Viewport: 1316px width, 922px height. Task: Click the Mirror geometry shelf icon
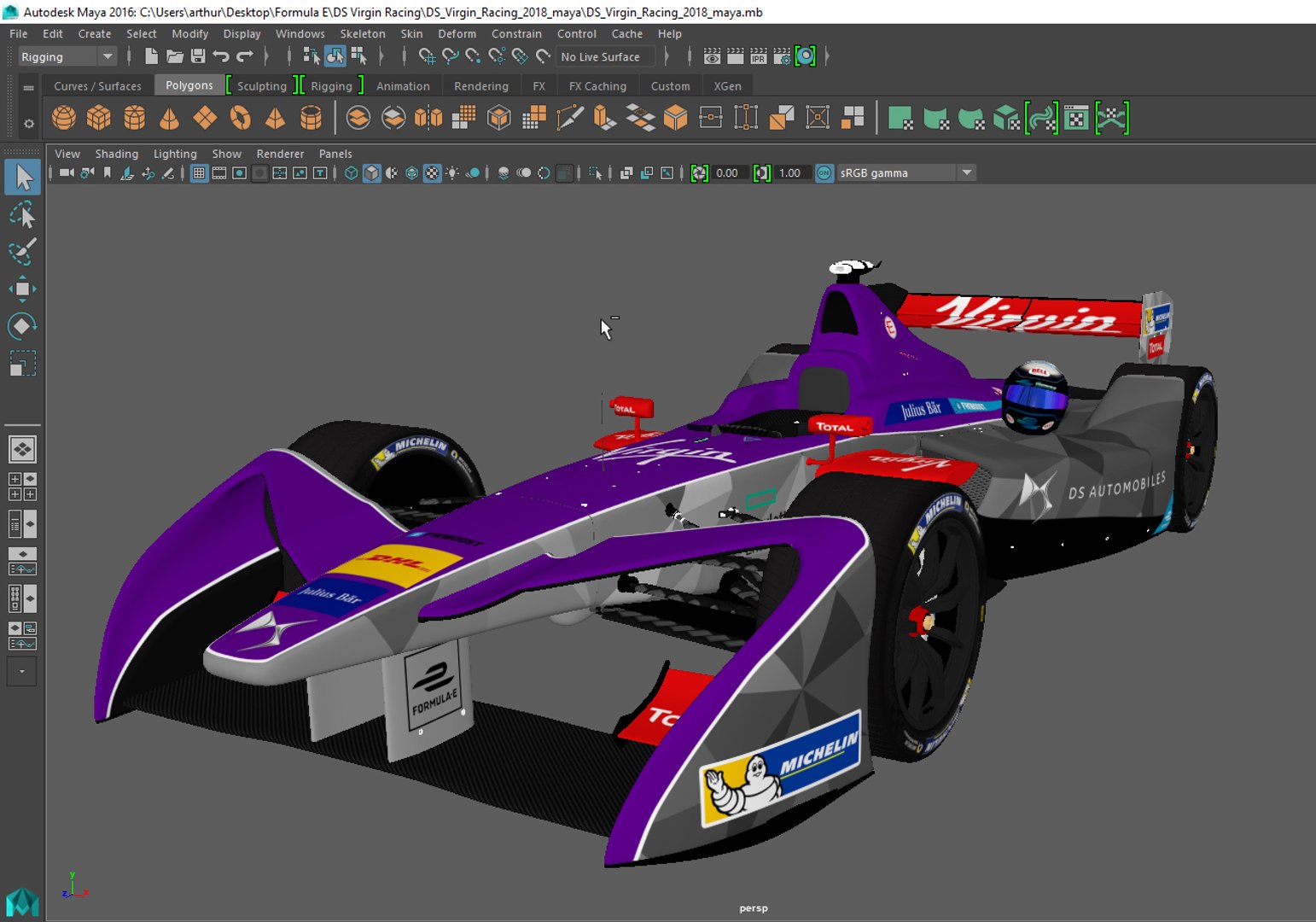[428, 117]
